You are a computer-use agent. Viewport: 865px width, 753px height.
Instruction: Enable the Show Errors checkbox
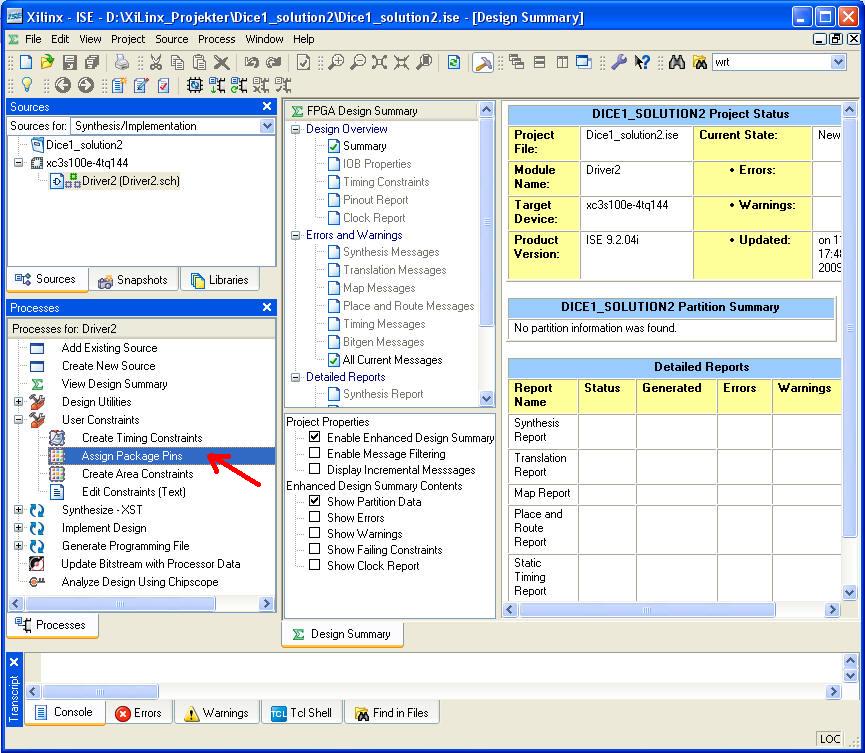(x=314, y=517)
